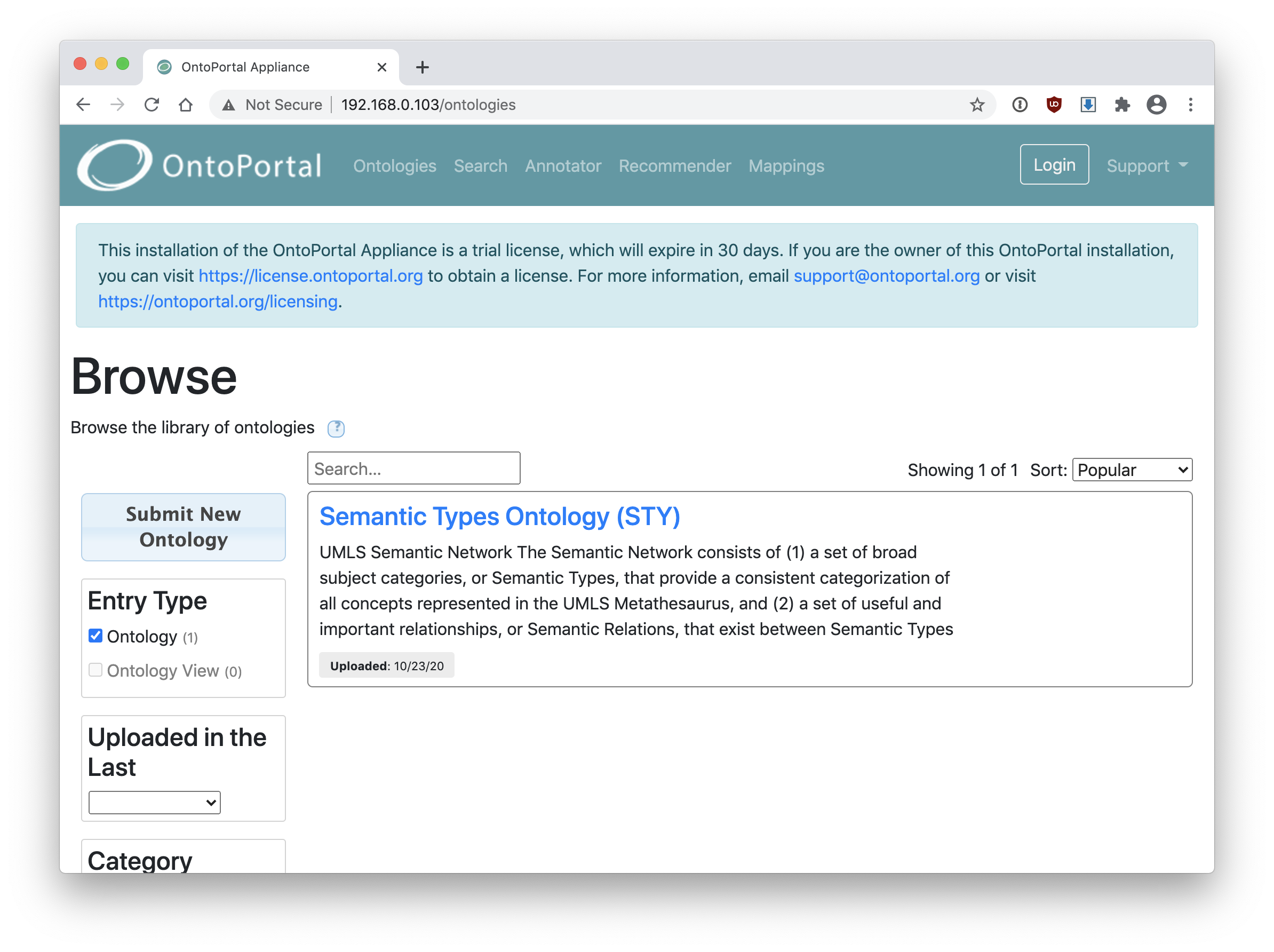Go to the Recommender nav item
Viewport: 1274px width, 952px height.
[x=674, y=166]
